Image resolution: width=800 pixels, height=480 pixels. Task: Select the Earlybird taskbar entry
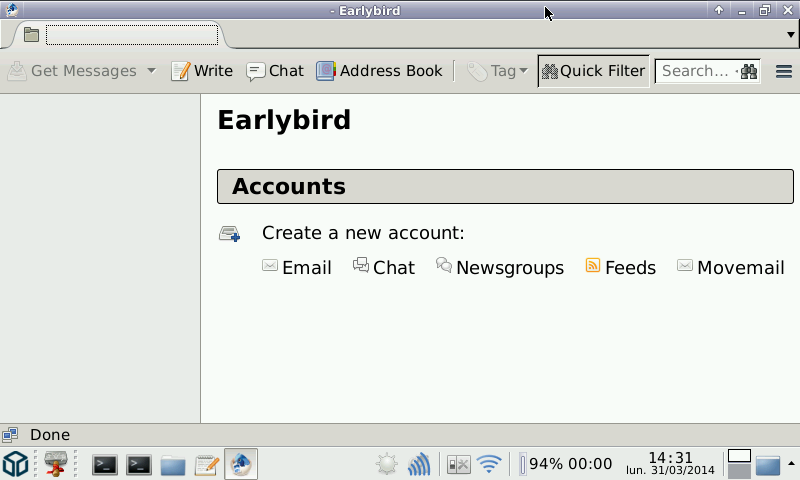241,464
